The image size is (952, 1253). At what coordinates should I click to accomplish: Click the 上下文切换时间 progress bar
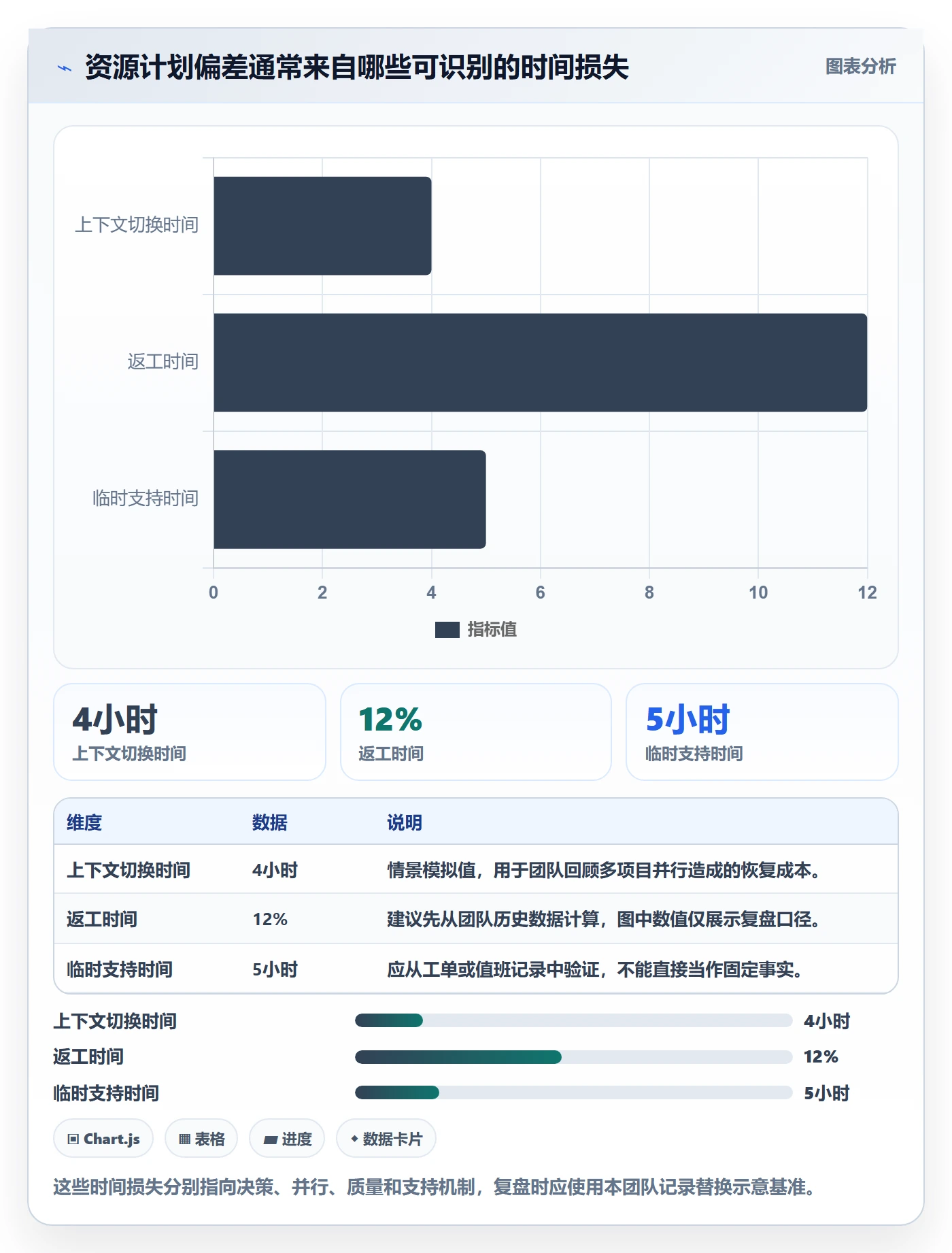coord(573,1020)
